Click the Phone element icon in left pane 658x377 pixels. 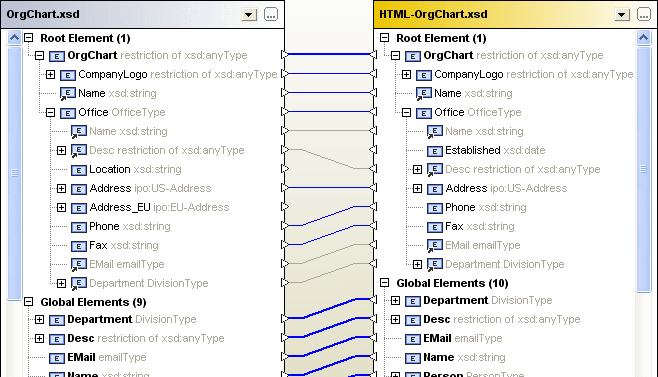(x=78, y=227)
